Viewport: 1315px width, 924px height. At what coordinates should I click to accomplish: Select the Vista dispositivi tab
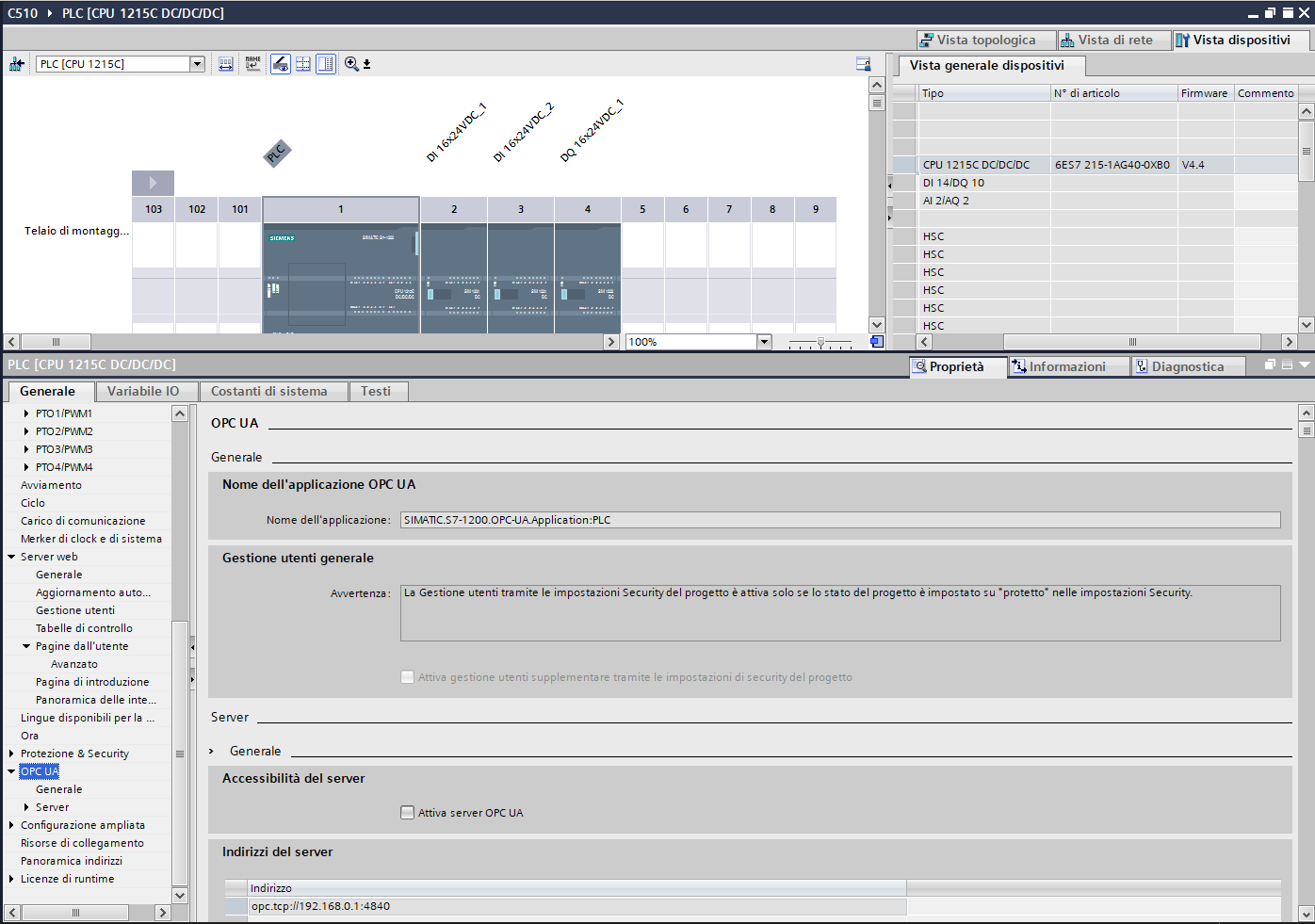1241,40
